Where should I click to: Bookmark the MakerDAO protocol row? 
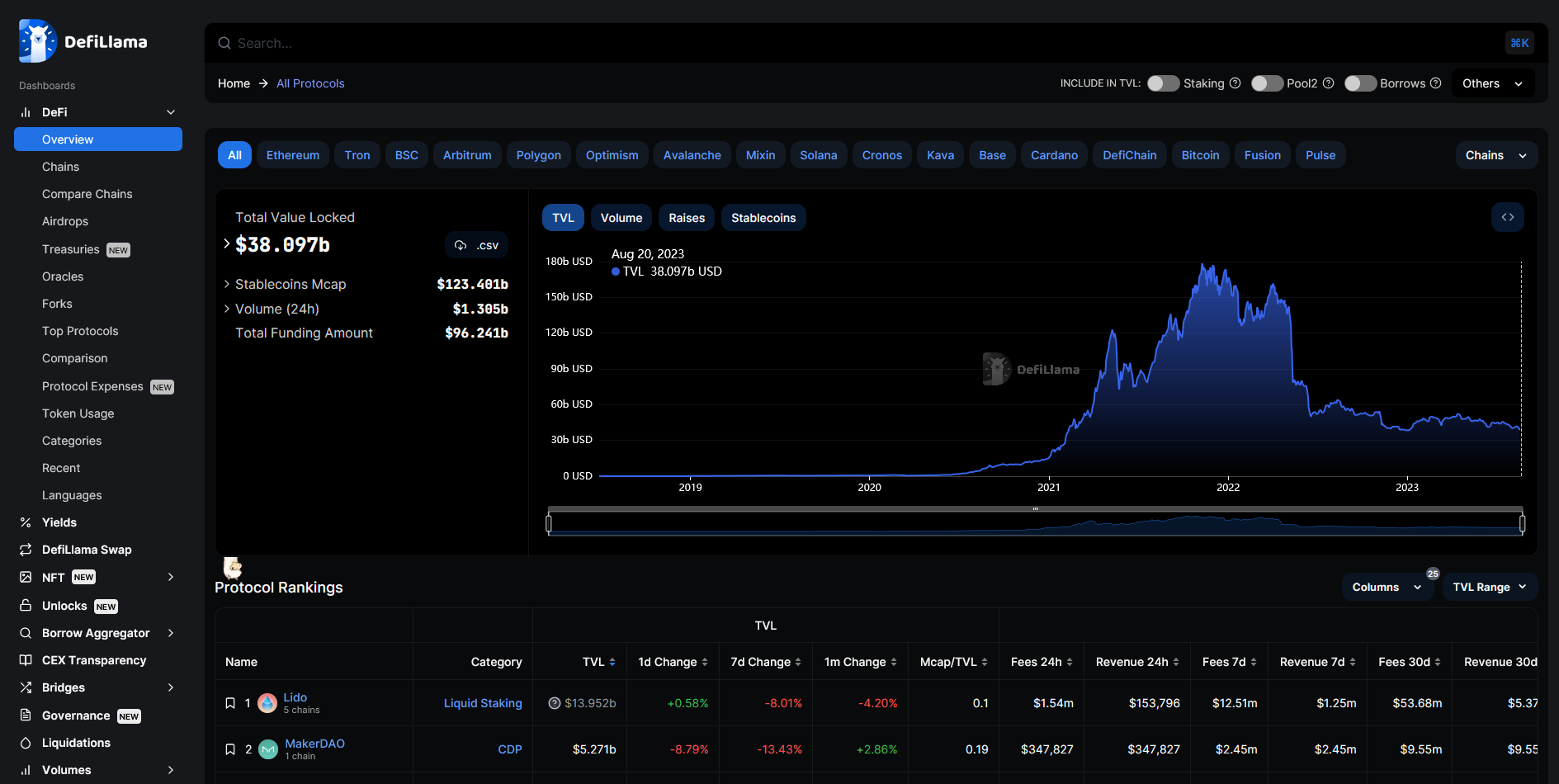[230, 749]
